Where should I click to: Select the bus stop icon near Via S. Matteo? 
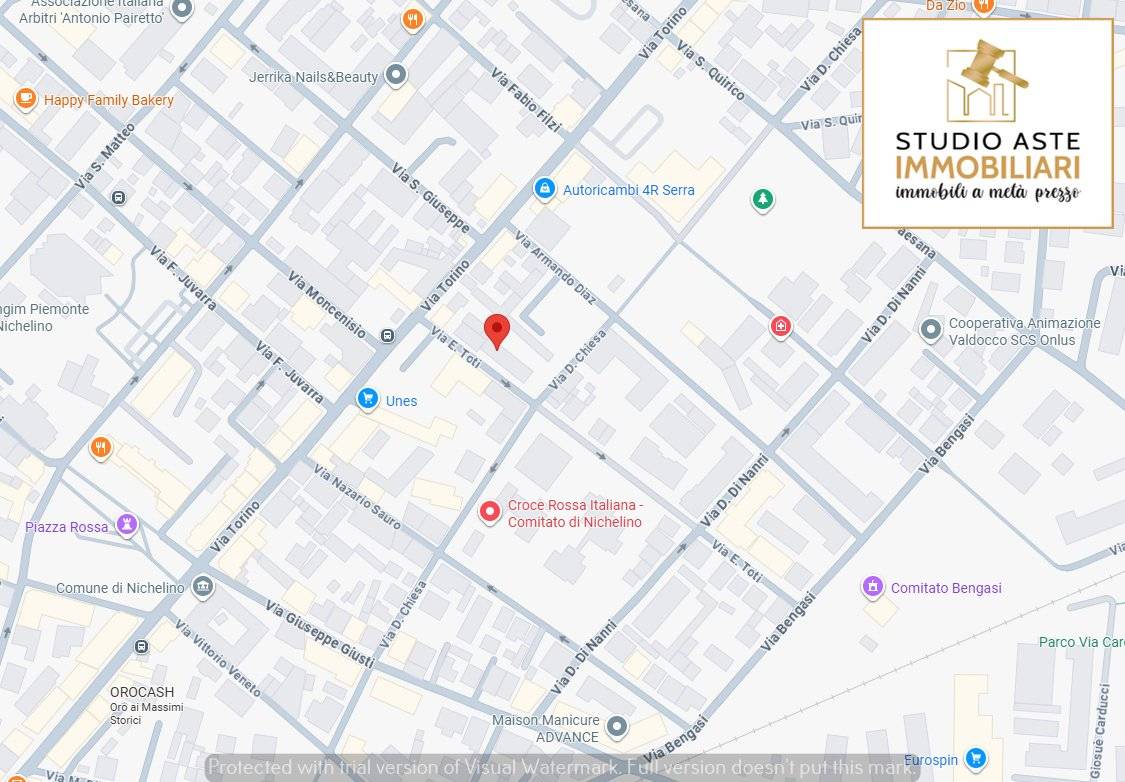[119, 197]
